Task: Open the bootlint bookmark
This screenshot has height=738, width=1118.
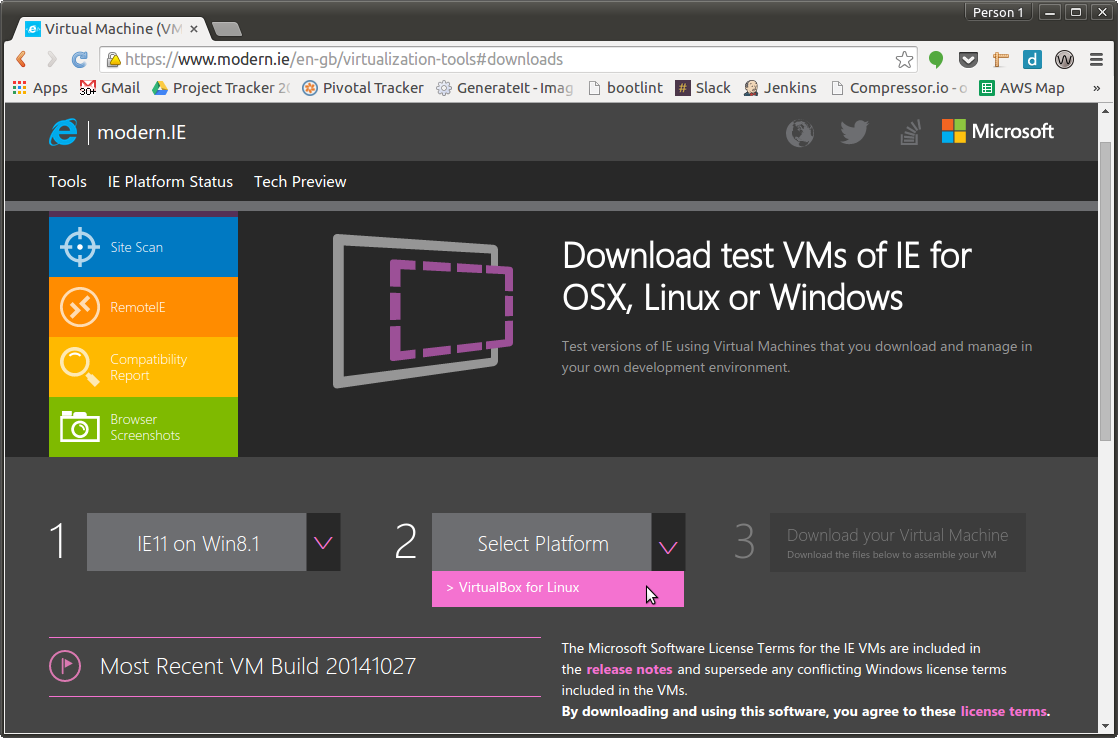Action: pyautogui.click(x=625, y=88)
